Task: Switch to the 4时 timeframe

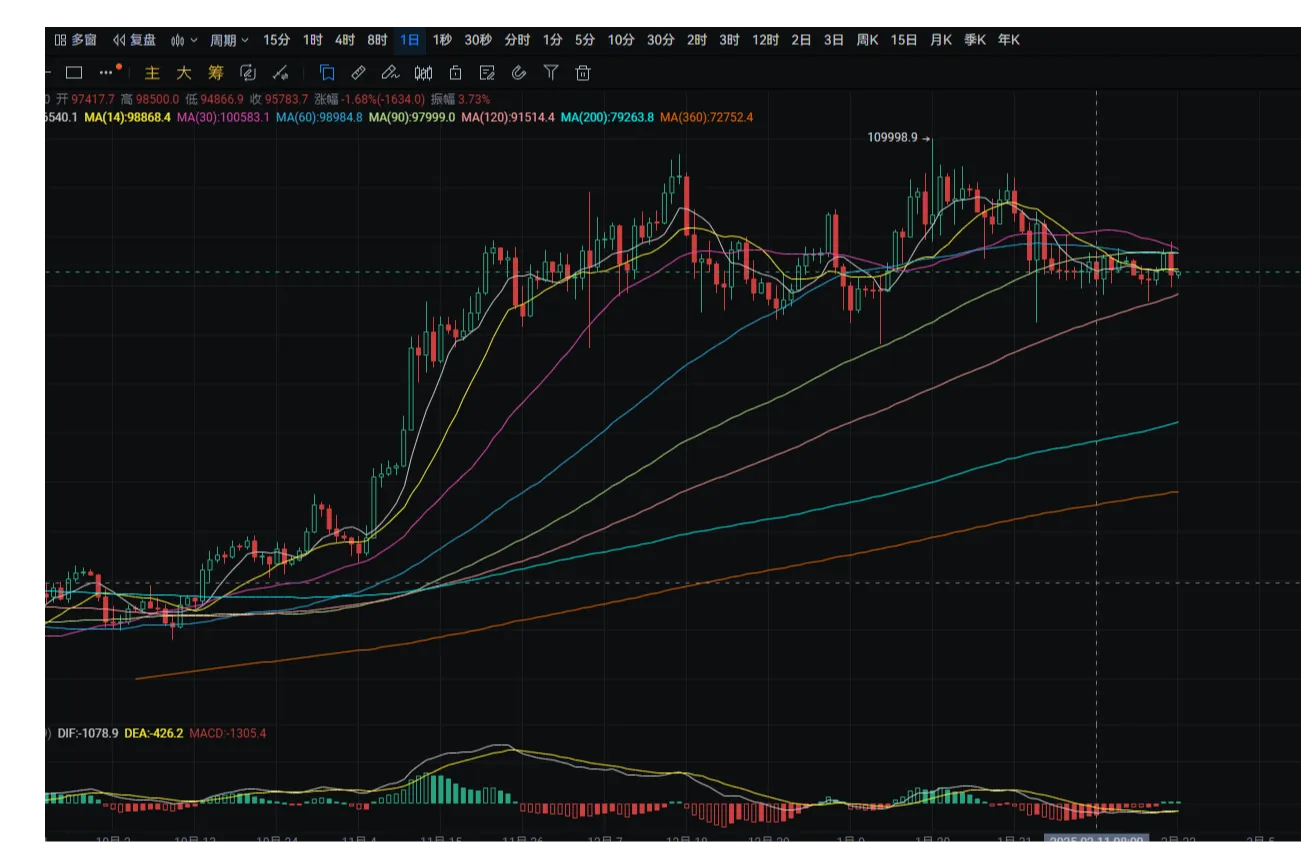Action: click(345, 40)
